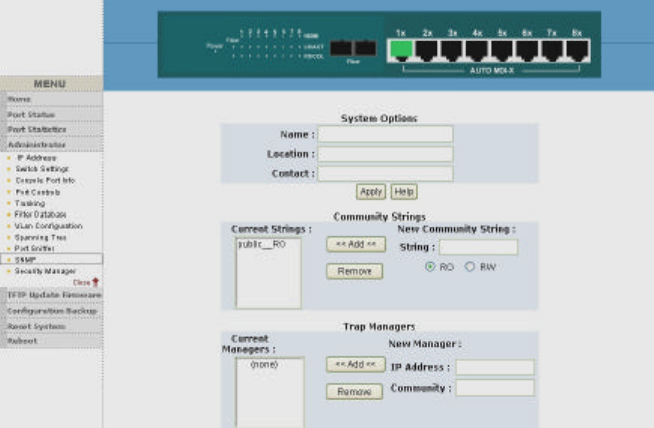The width and height of the screenshot is (654, 428).
Task: Open the Security Manager submenu item
Action: tap(46, 271)
